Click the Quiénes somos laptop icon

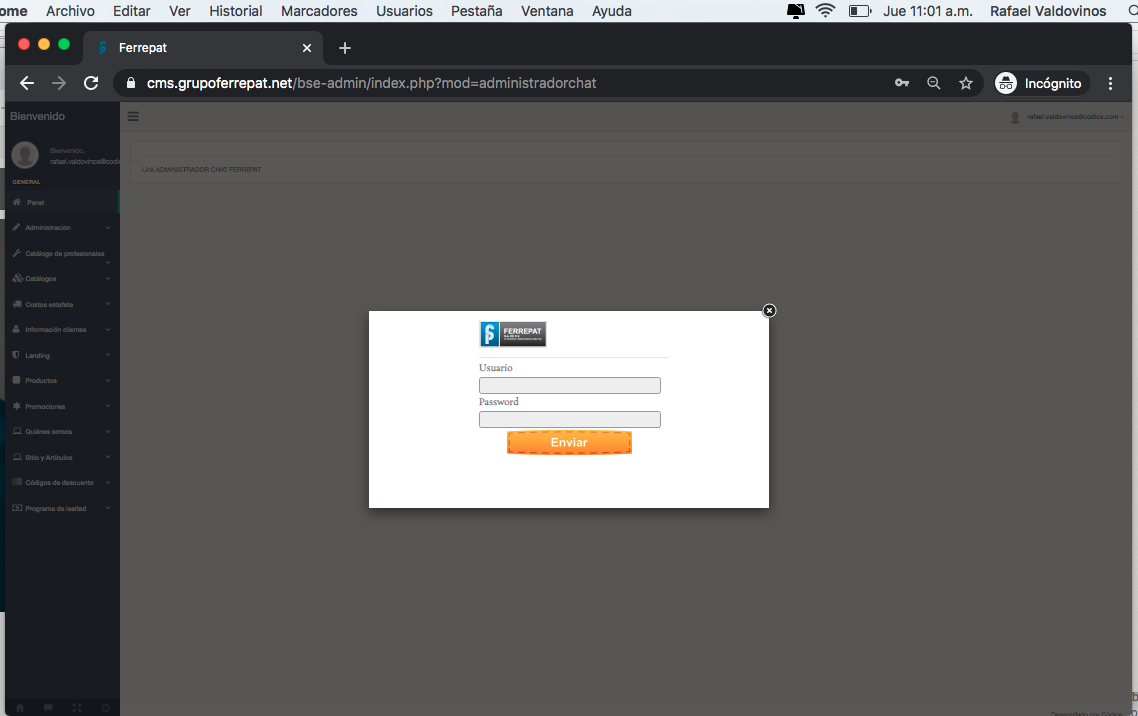(x=17, y=431)
